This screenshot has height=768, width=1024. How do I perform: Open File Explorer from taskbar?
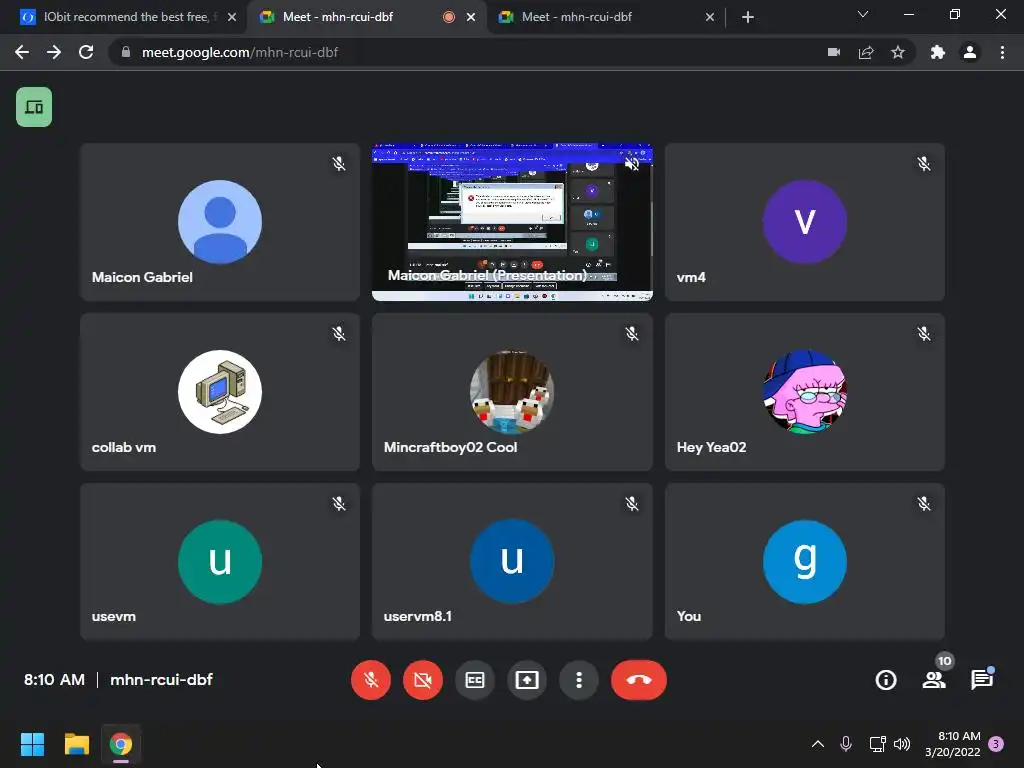(76, 744)
